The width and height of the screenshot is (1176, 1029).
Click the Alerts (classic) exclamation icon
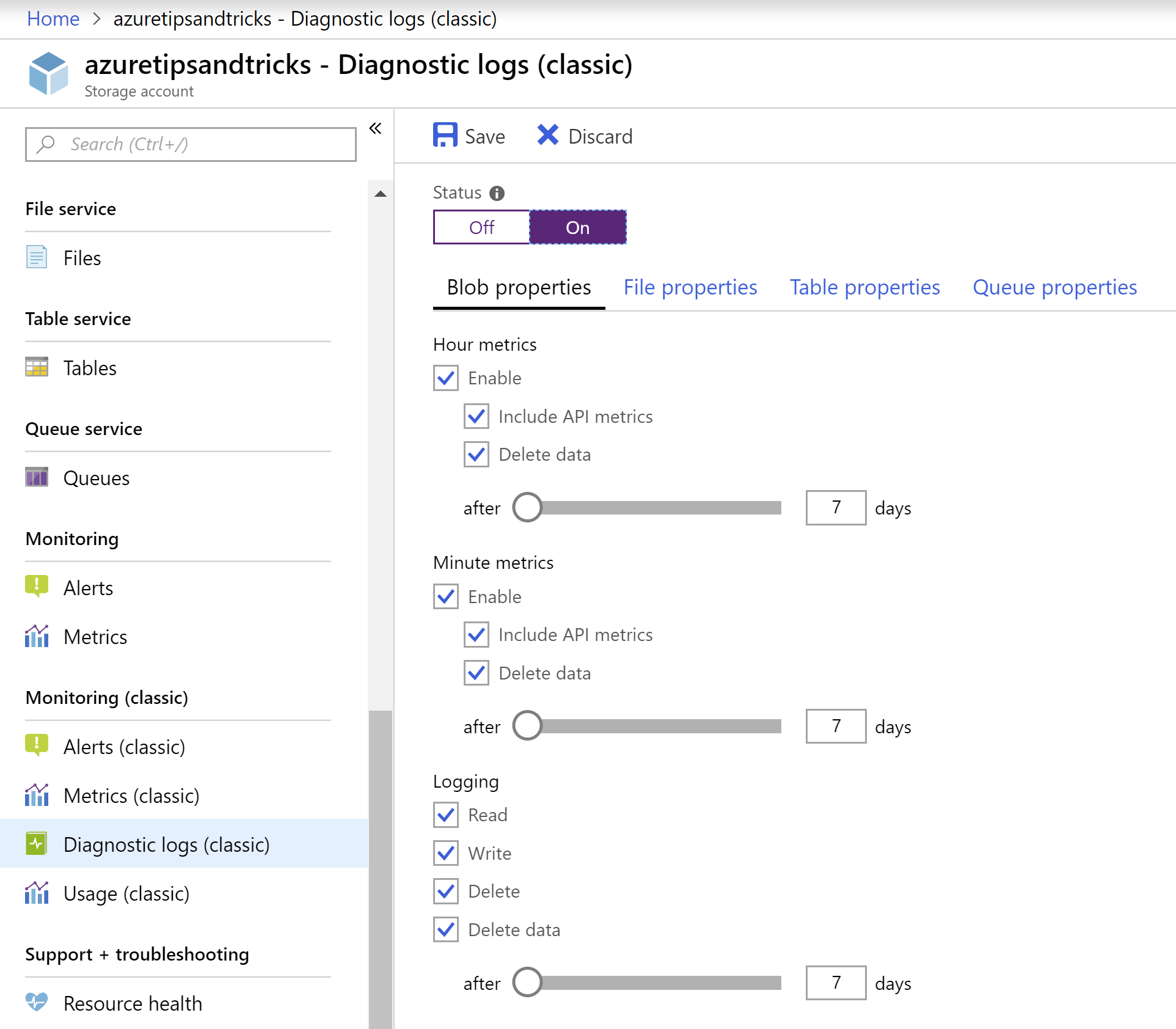37,745
